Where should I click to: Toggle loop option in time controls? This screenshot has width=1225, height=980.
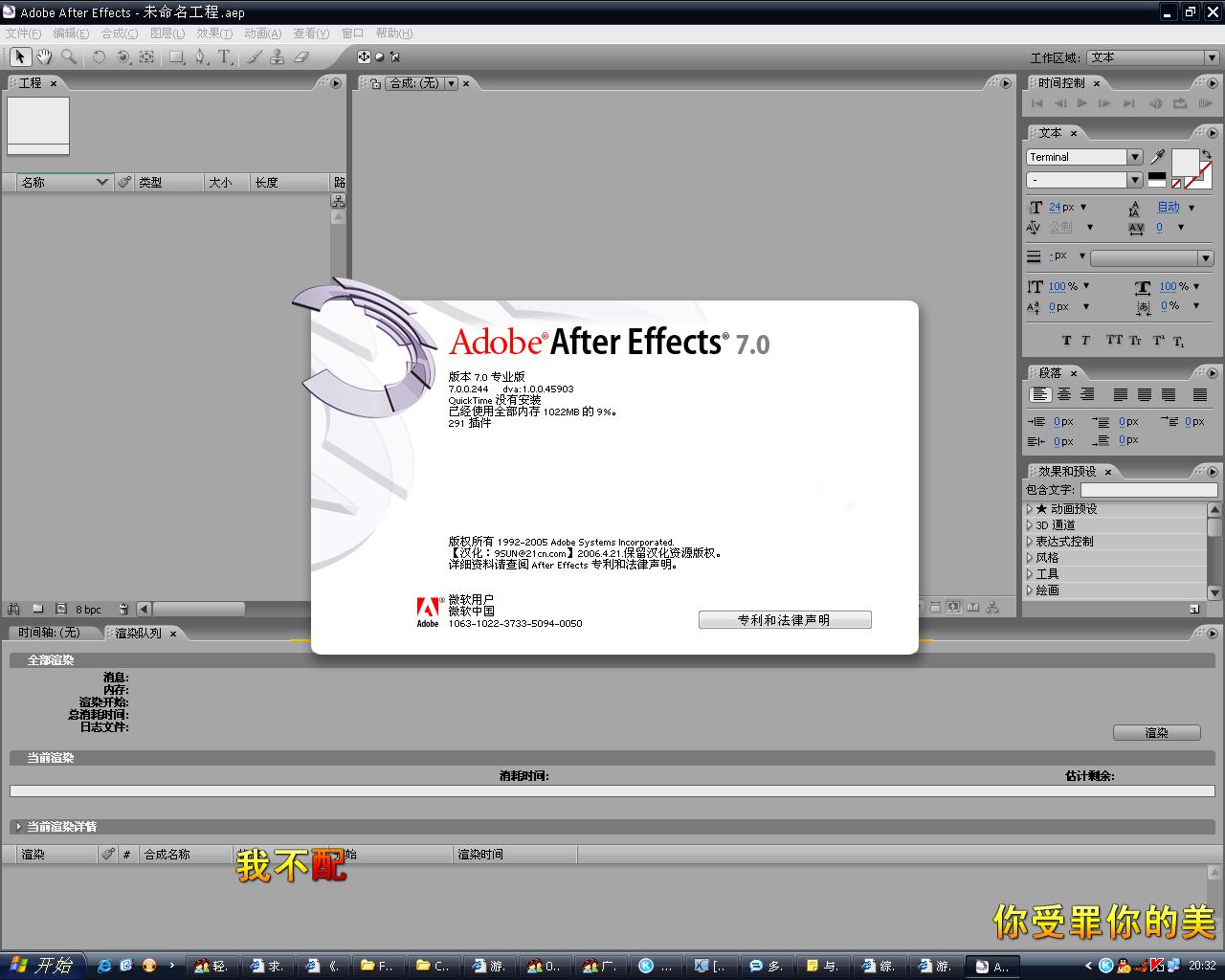click(x=1180, y=103)
